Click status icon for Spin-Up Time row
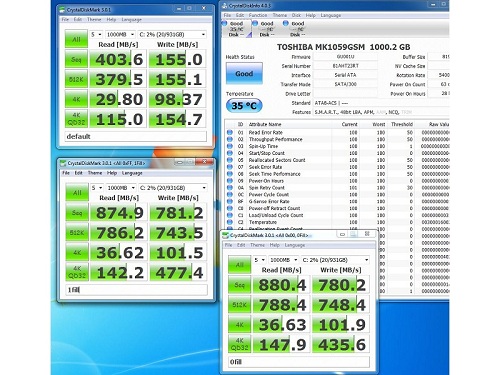The image size is (500, 375). pos(230,146)
